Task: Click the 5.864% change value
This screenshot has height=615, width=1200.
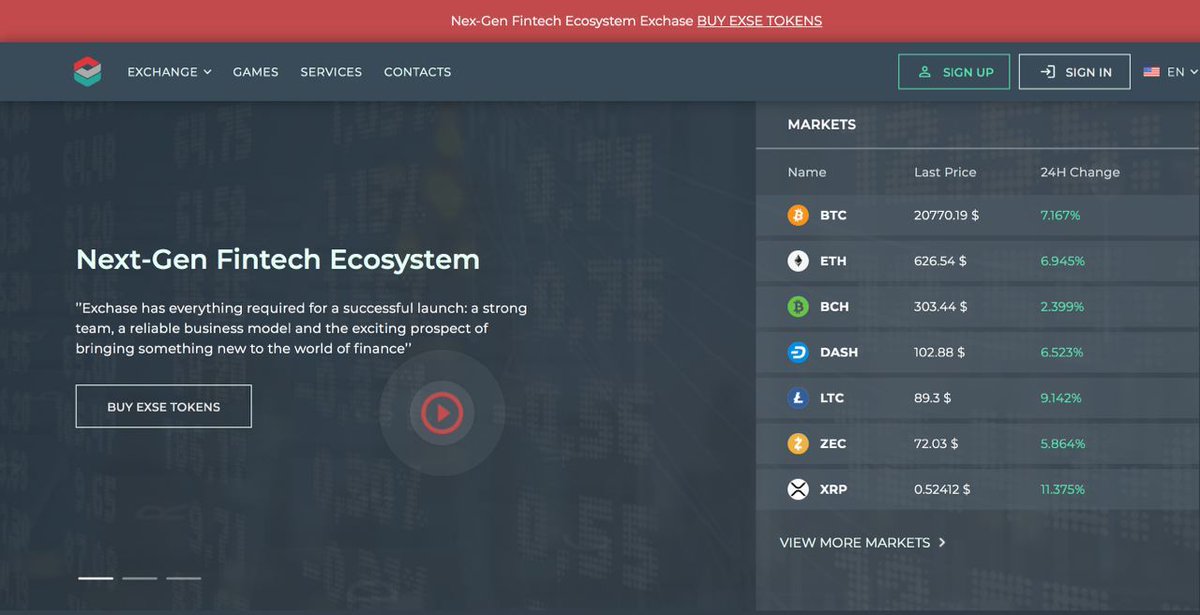Action: (x=1063, y=443)
